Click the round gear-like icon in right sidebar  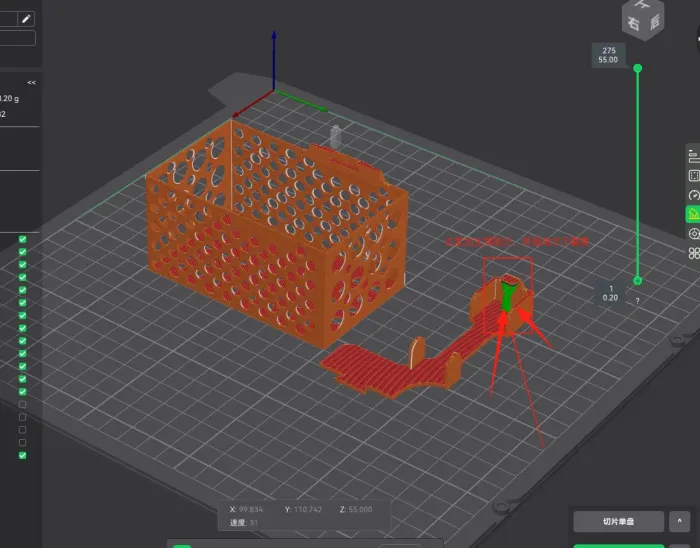click(x=693, y=233)
